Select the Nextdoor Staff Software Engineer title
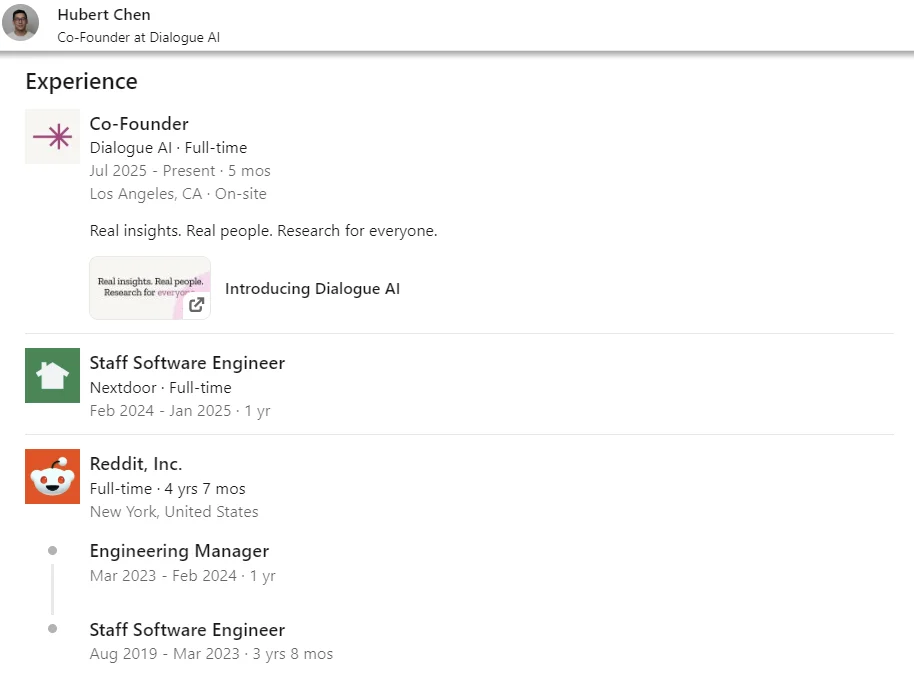The height and width of the screenshot is (681, 914). pyautogui.click(x=187, y=363)
